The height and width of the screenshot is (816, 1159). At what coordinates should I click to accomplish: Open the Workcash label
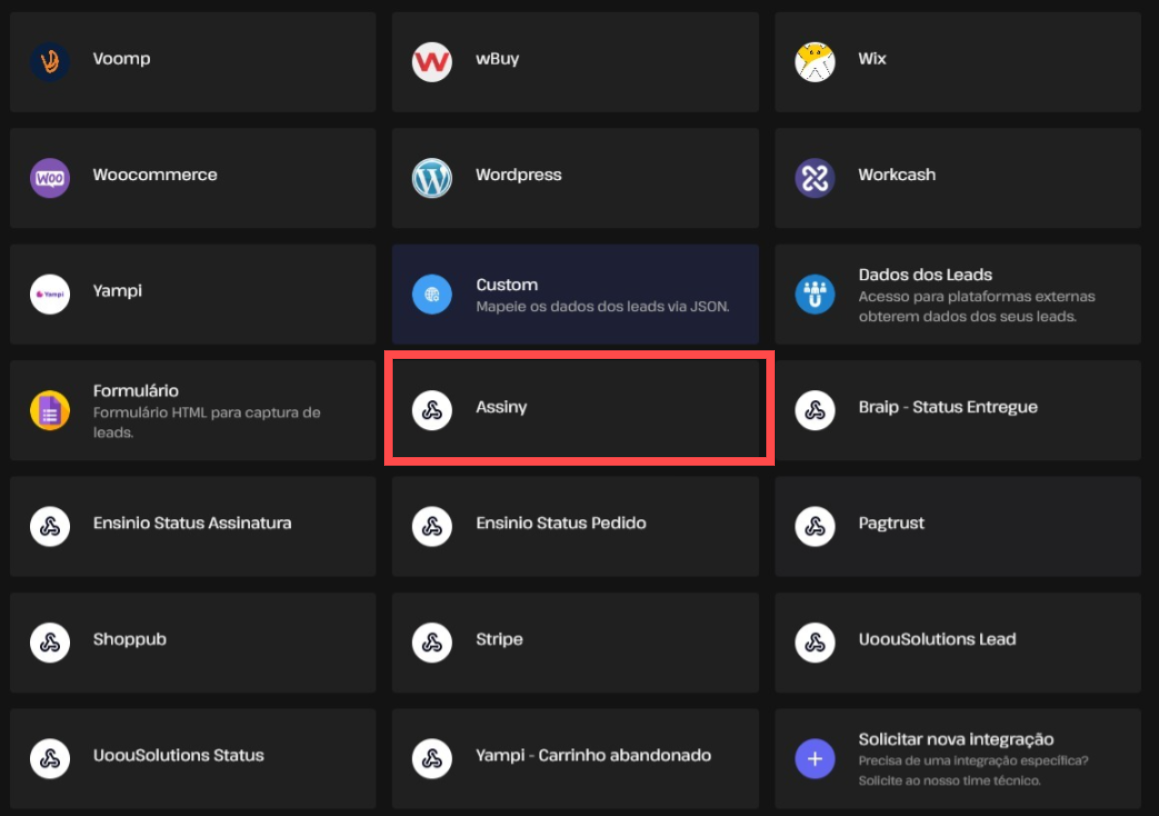coord(897,174)
